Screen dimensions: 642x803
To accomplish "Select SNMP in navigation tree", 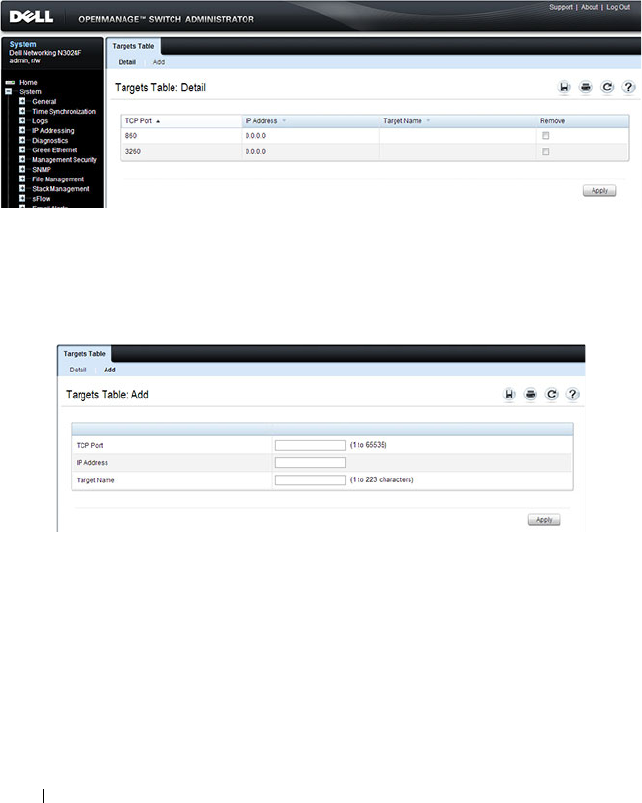I will pyautogui.click(x=41, y=170).
